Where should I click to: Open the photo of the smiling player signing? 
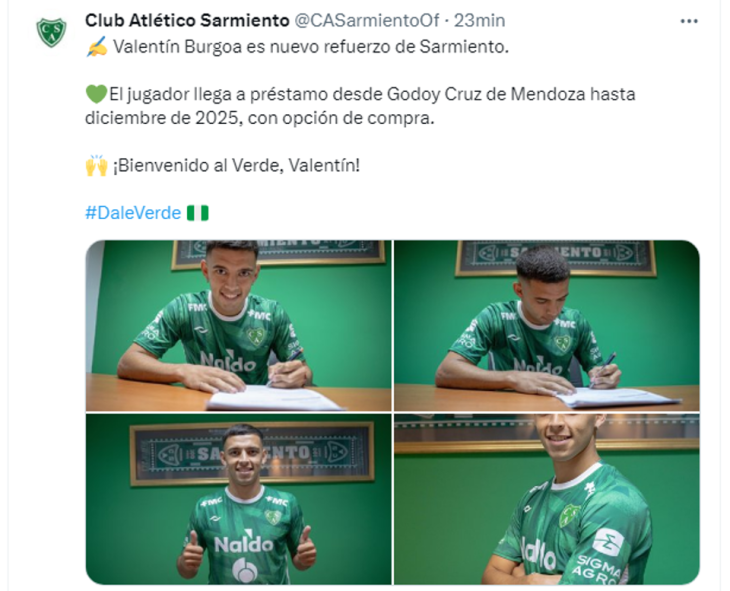tap(238, 326)
